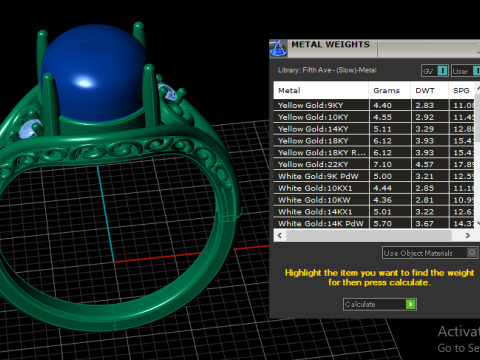Click the 2.92 DWT value
The height and width of the screenshot is (360, 480).
click(424, 117)
